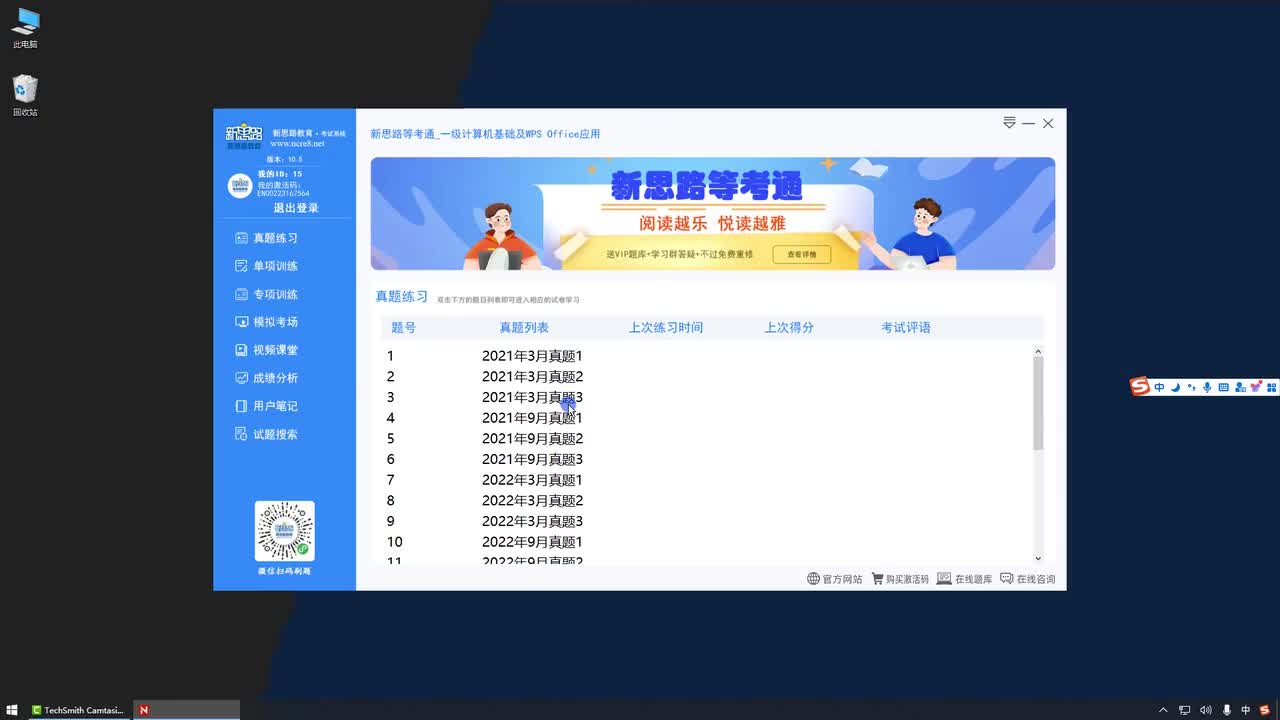Select 2021年9月真题2 in the list

pyautogui.click(x=532, y=439)
